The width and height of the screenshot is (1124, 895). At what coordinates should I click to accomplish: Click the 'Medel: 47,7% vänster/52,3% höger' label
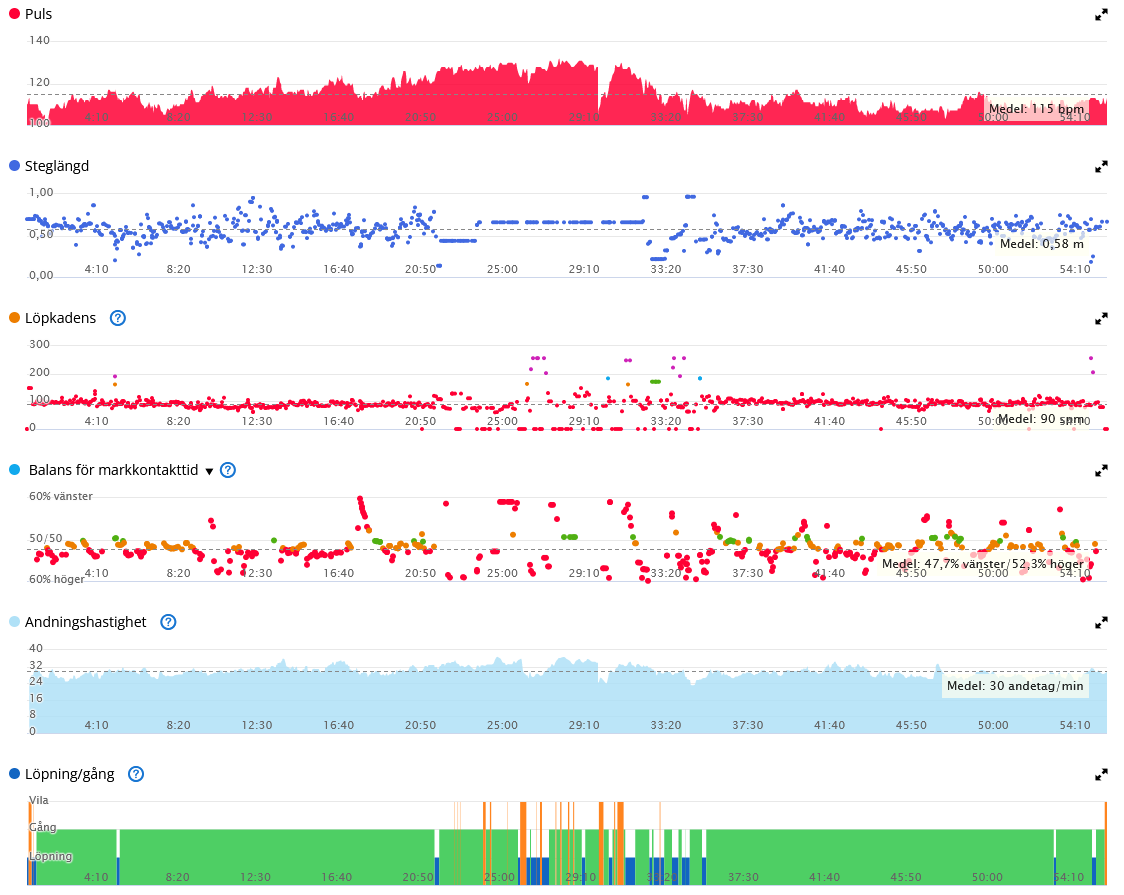[983, 564]
